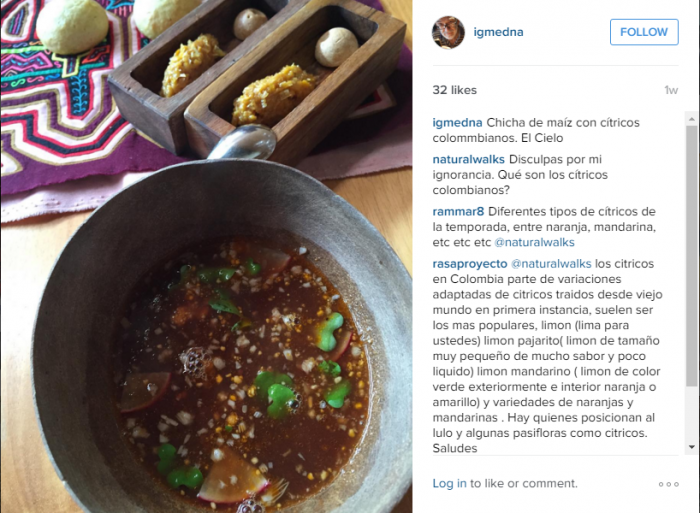Open igmedna username in the caption
700x513 pixels.
[457, 123]
